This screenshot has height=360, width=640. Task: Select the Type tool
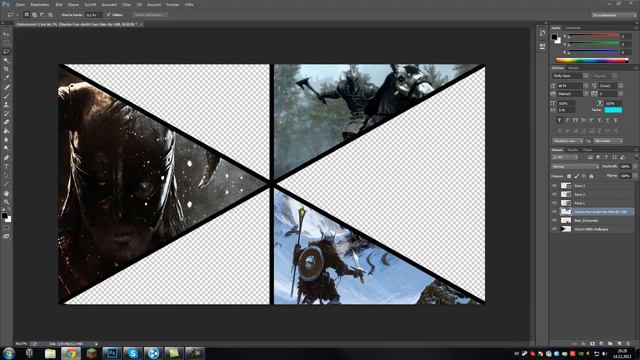point(6,167)
